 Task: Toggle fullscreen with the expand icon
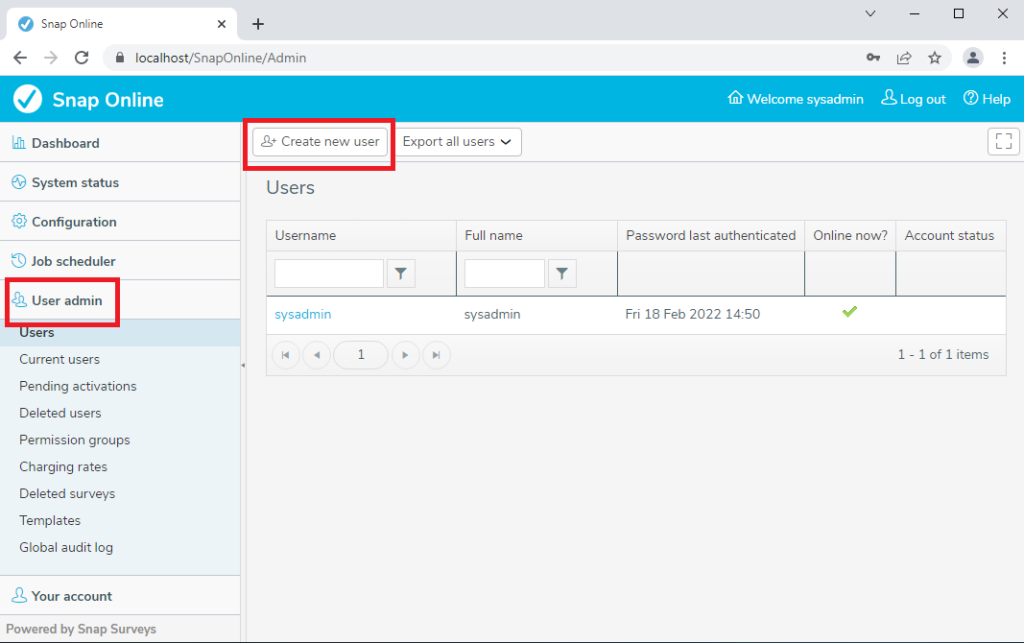[1003, 141]
